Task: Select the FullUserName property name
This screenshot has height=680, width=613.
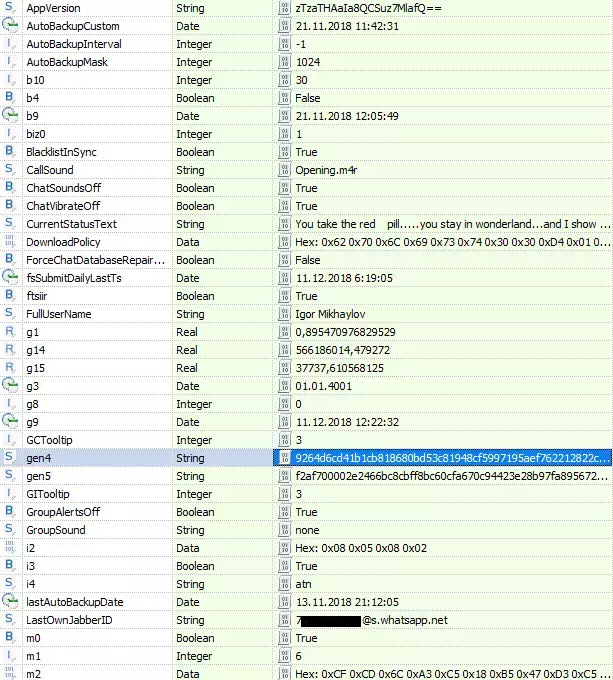Action: (x=59, y=314)
